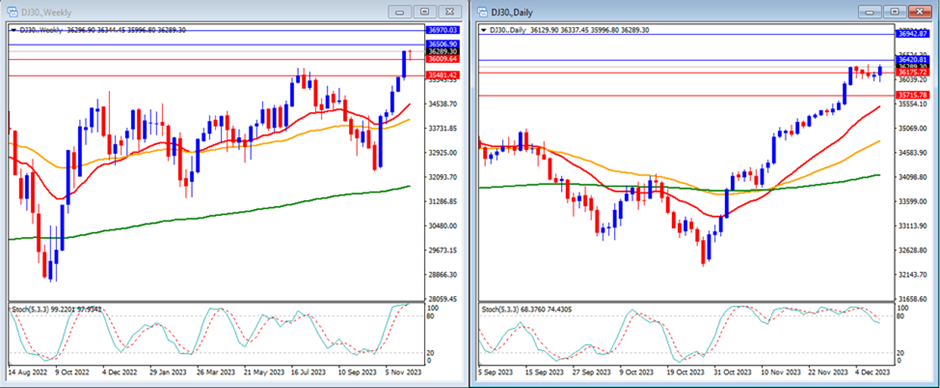Click the 28866.30 price axis value
The image size is (940, 388).
click(x=444, y=274)
